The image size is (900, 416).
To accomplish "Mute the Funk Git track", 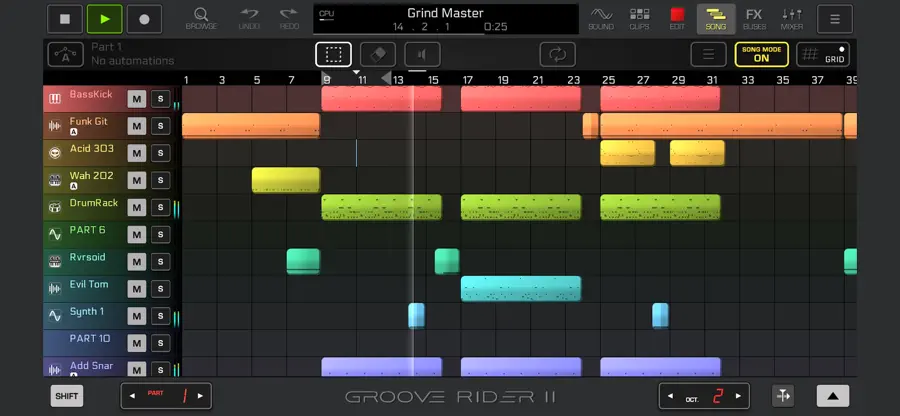I will click(x=137, y=126).
